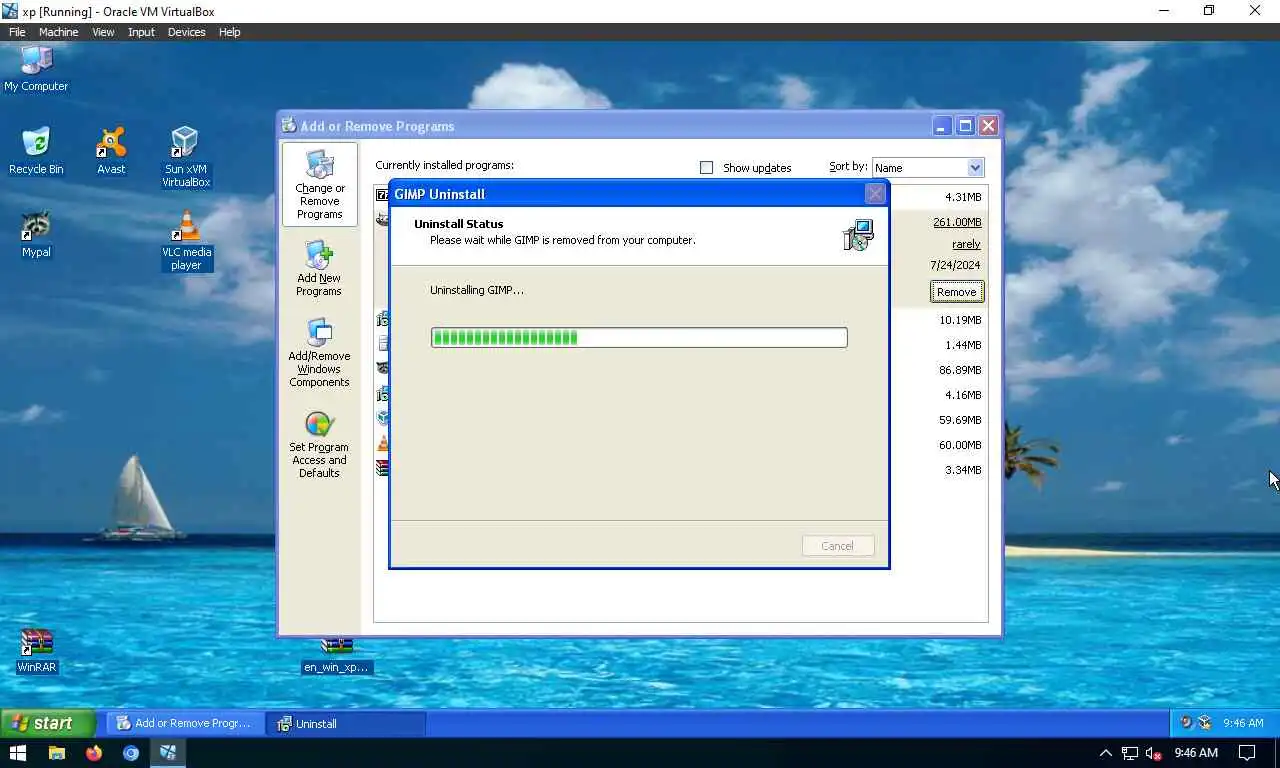This screenshot has height=768, width=1280.
Task: Toggle the Show updates checkbox
Action: pyautogui.click(x=706, y=167)
